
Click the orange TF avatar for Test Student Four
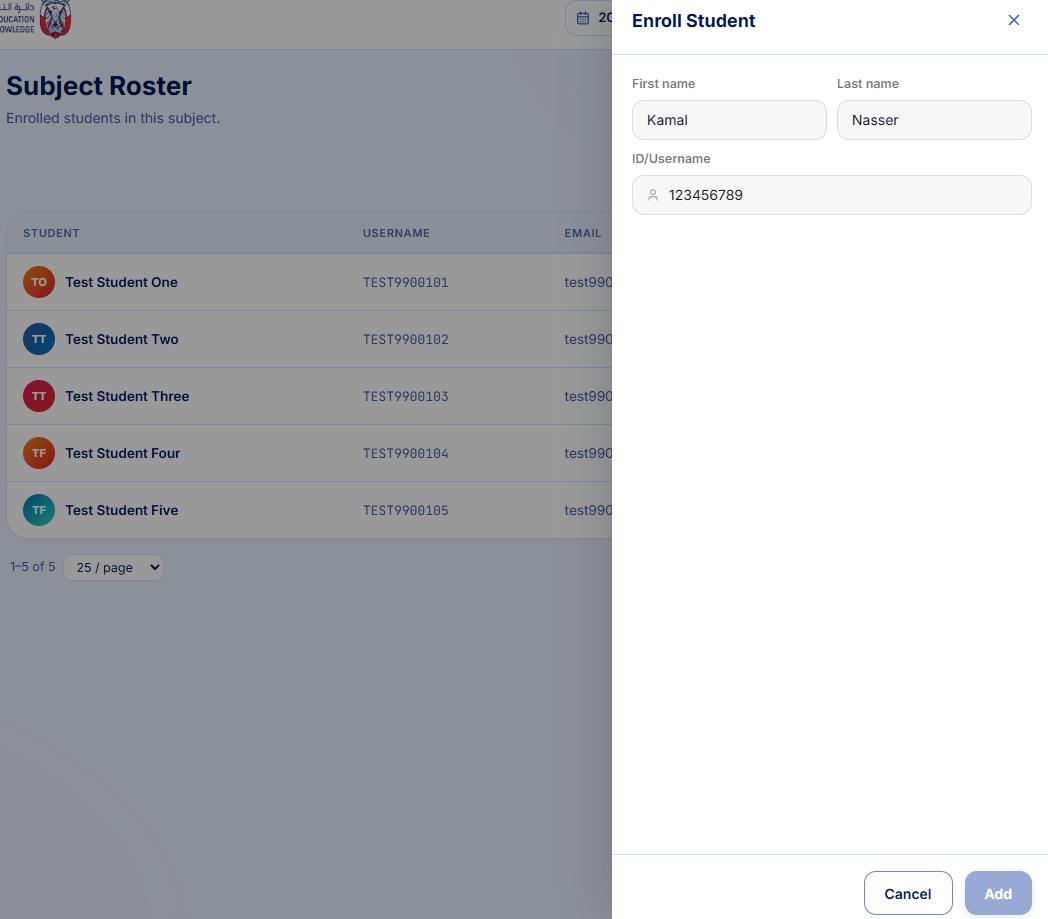point(39,453)
